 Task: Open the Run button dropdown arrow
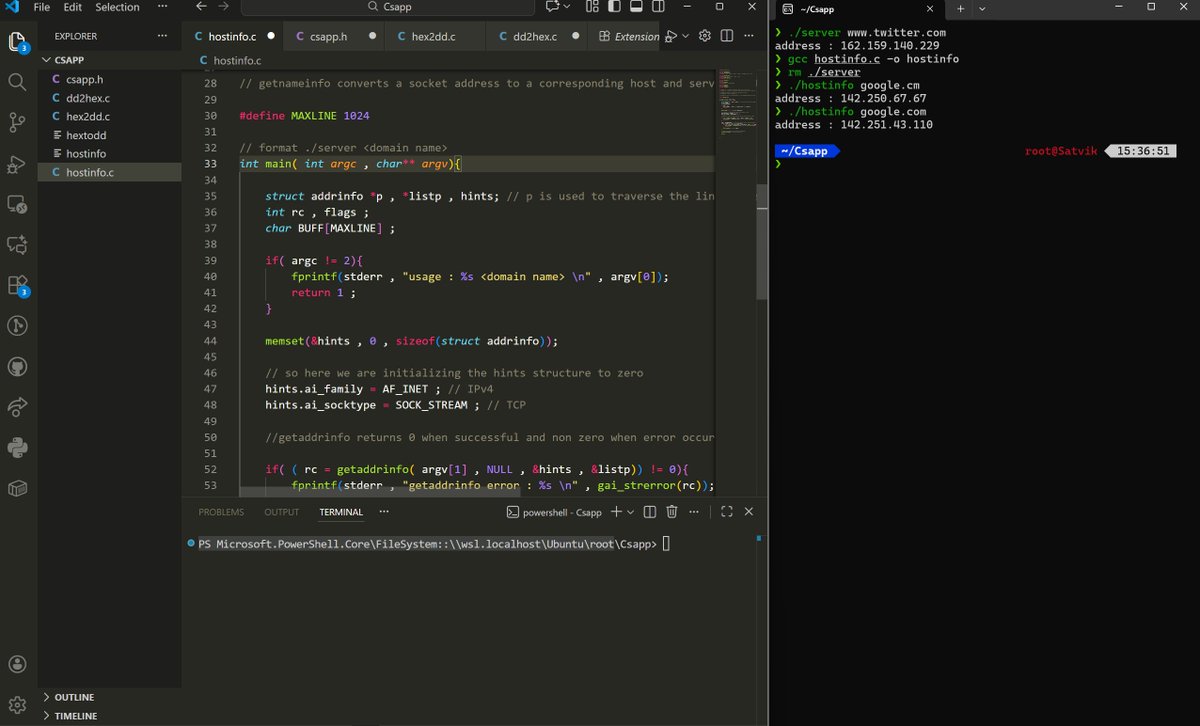pyautogui.click(x=685, y=36)
